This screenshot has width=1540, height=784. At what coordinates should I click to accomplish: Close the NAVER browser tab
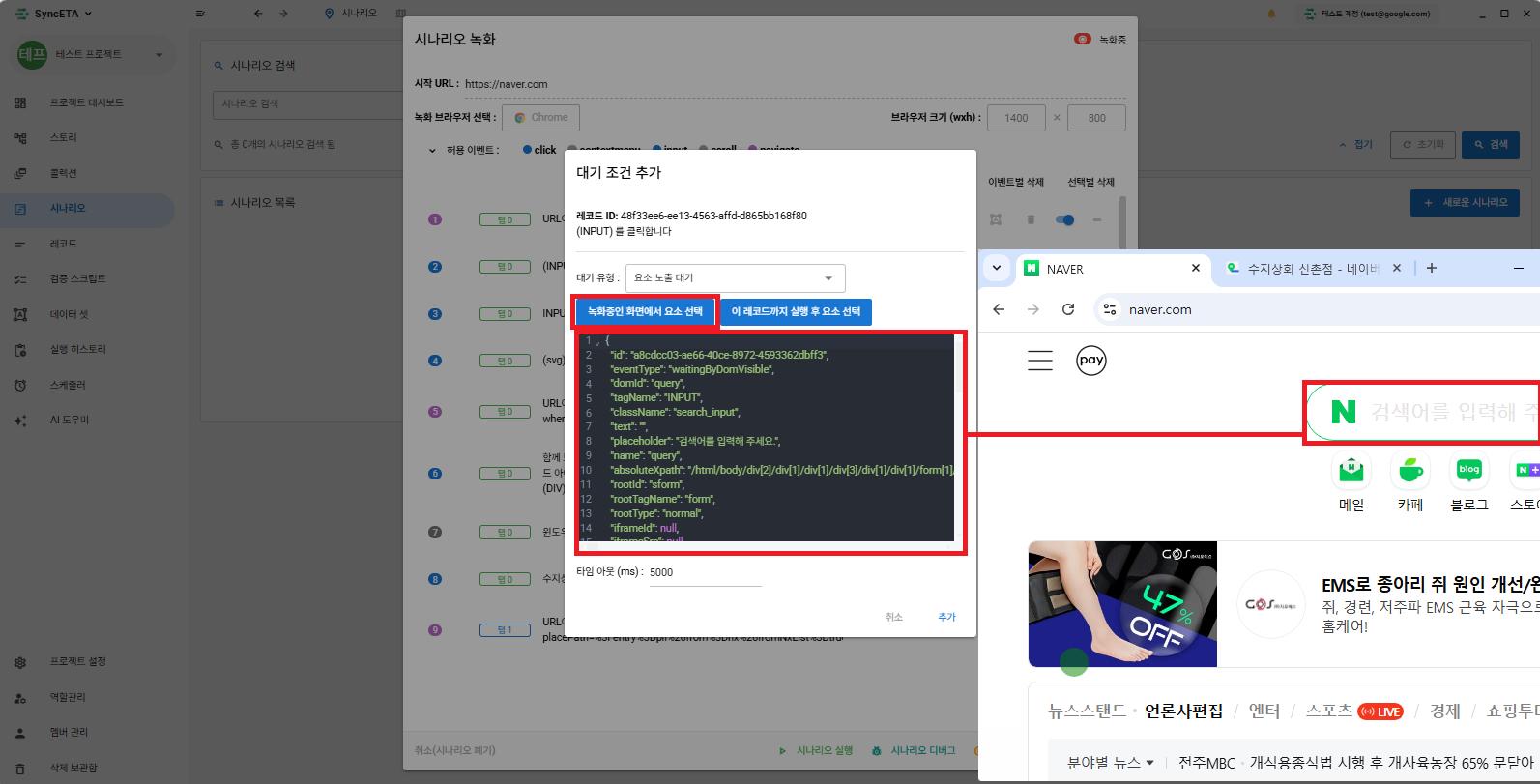[x=1196, y=268]
